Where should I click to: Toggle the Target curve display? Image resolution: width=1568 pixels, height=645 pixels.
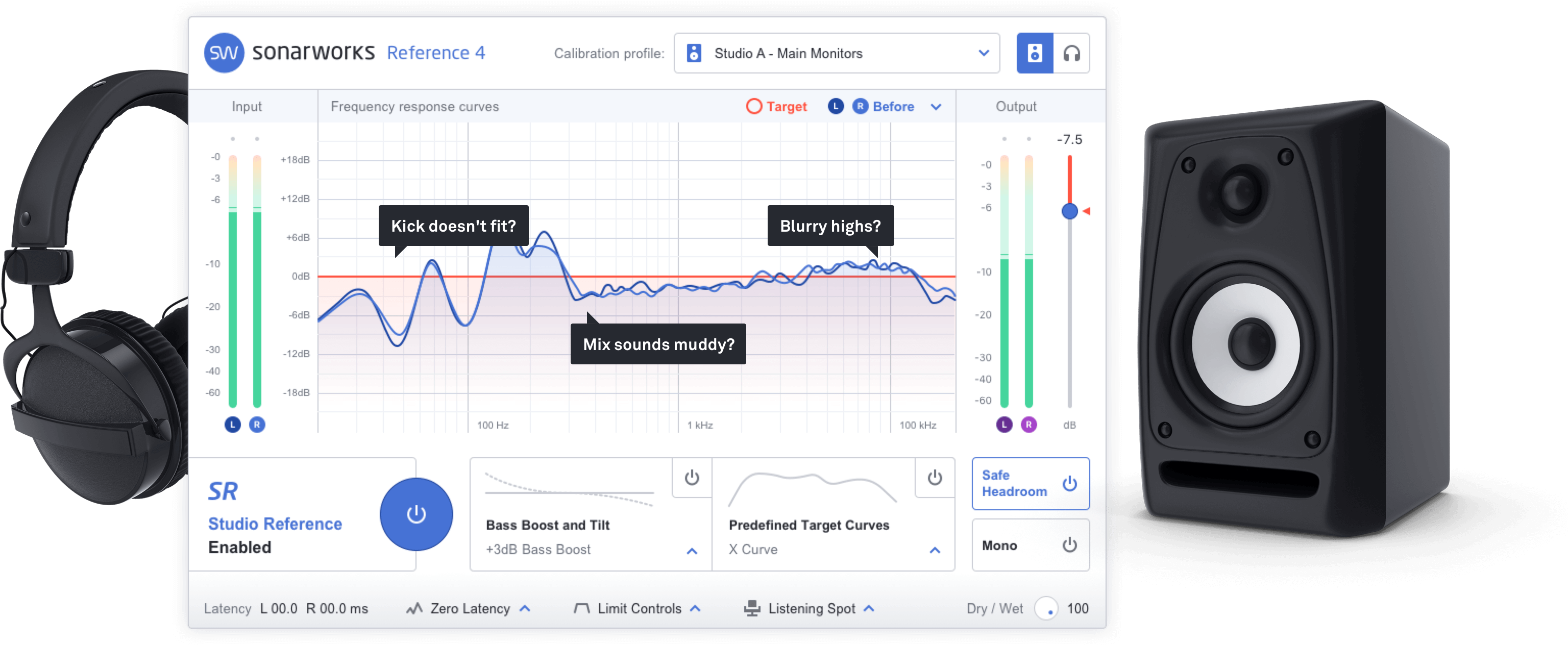[754, 107]
